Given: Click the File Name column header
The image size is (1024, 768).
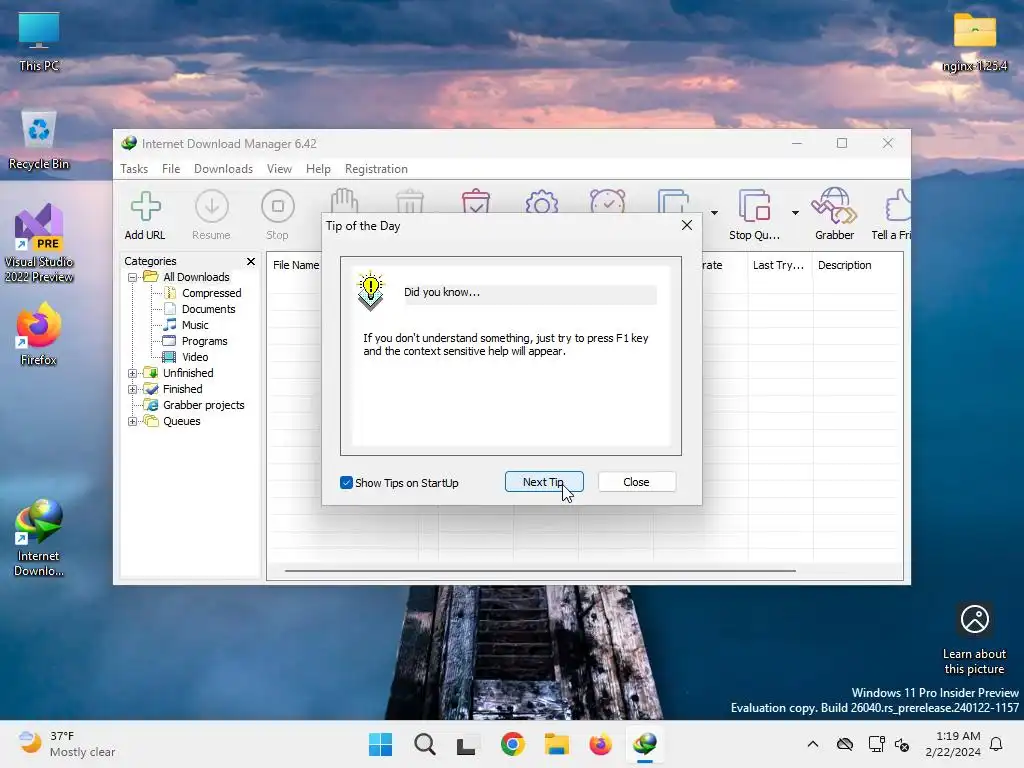Looking at the screenshot, I should [x=296, y=265].
